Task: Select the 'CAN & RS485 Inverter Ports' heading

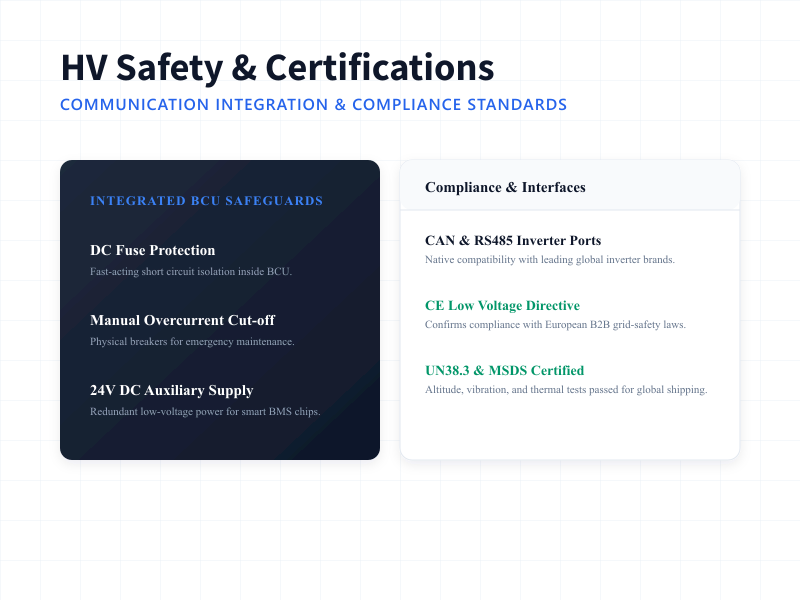Action: (513, 240)
